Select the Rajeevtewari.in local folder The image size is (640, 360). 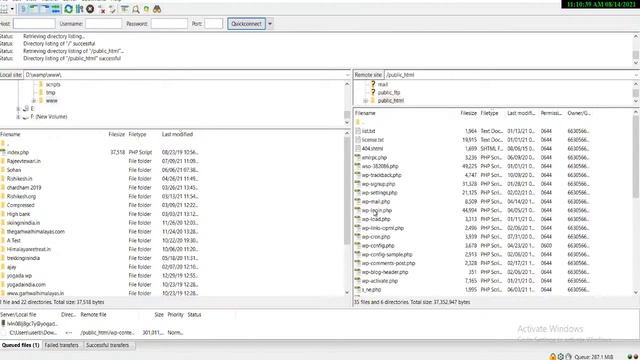24,161
